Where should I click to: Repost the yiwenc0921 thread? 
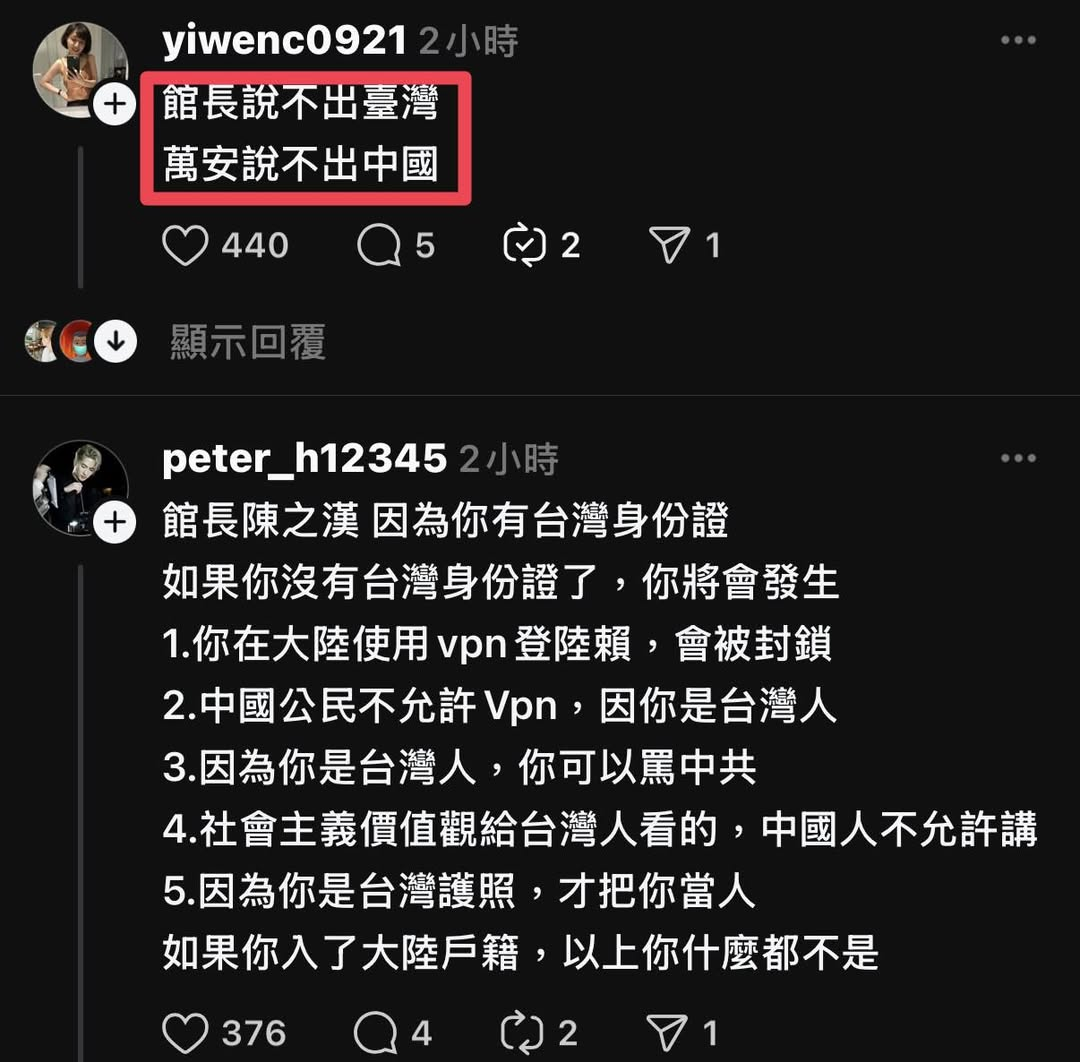pyautogui.click(x=525, y=245)
